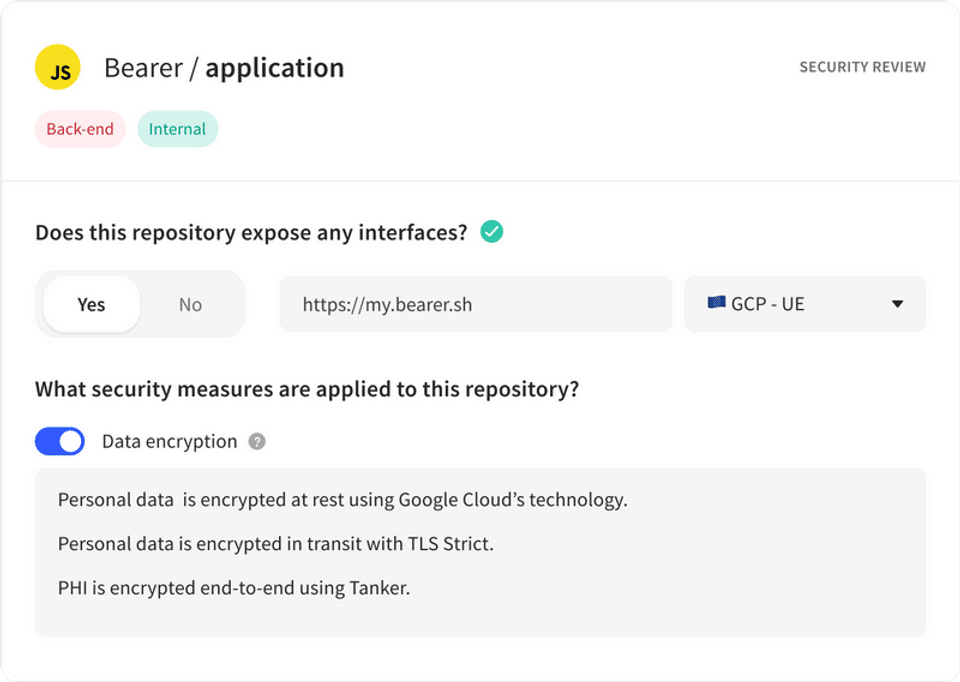Click the line about TLS Strict encryption
This screenshot has height=682, width=960.
(276, 544)
